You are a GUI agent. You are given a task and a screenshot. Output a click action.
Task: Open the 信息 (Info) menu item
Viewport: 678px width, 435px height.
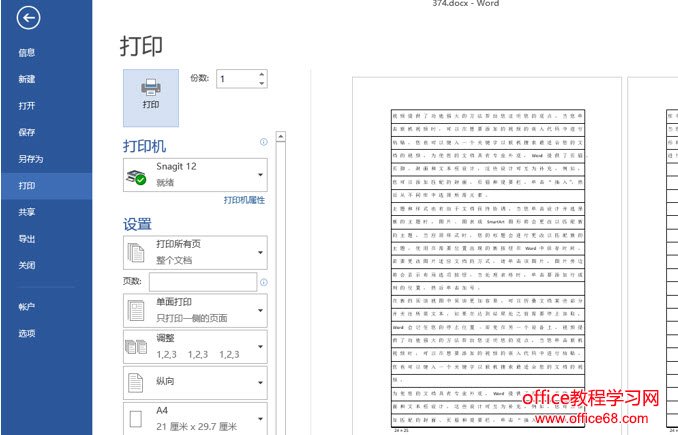click(27, 53)
